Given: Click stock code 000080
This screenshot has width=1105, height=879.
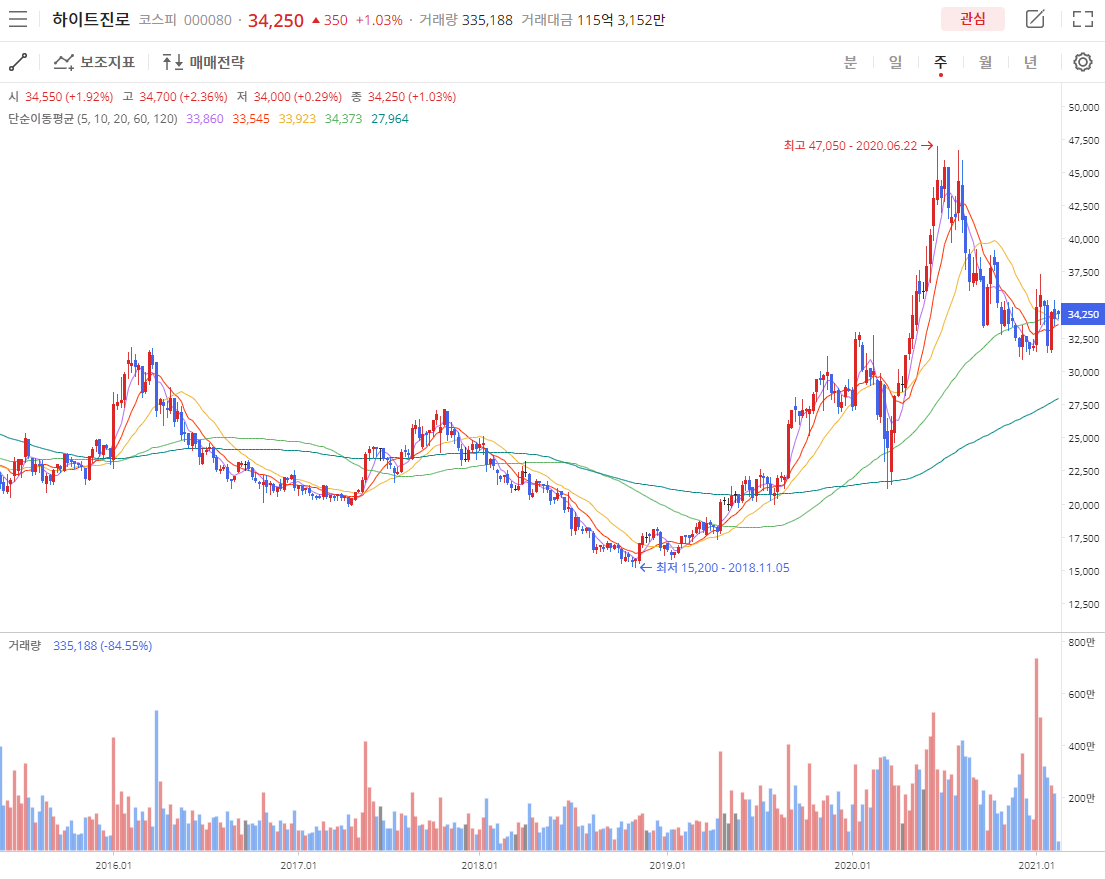Looking at the screenshot, I should coord(208,20).
